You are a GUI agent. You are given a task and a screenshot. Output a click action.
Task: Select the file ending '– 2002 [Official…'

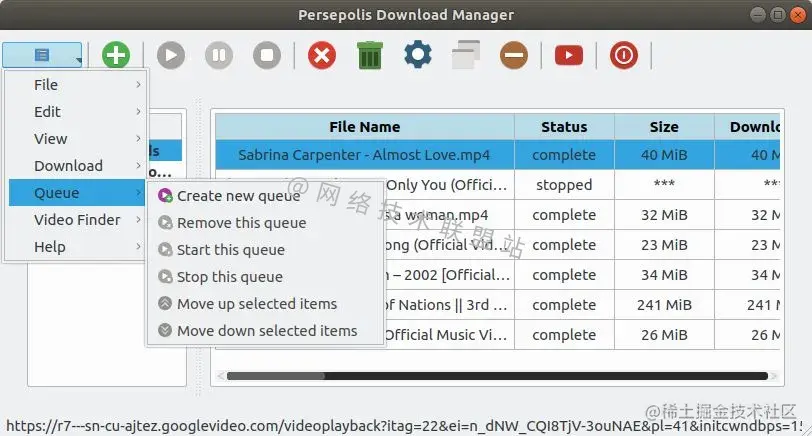[448, 275]
